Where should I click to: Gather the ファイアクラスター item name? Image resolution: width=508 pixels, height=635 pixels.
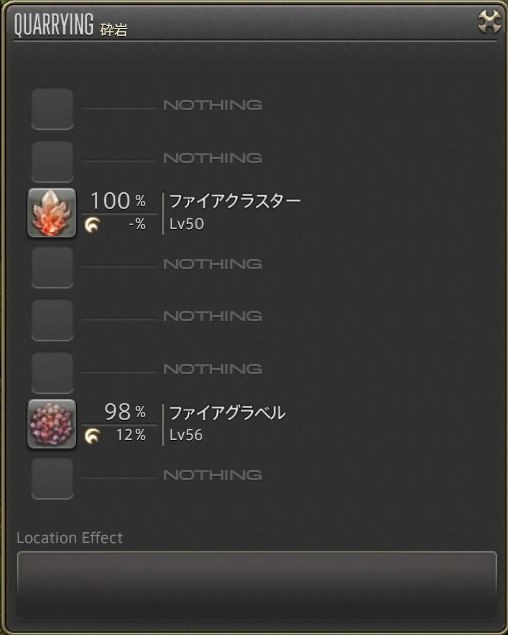click(x=235, y=201)
